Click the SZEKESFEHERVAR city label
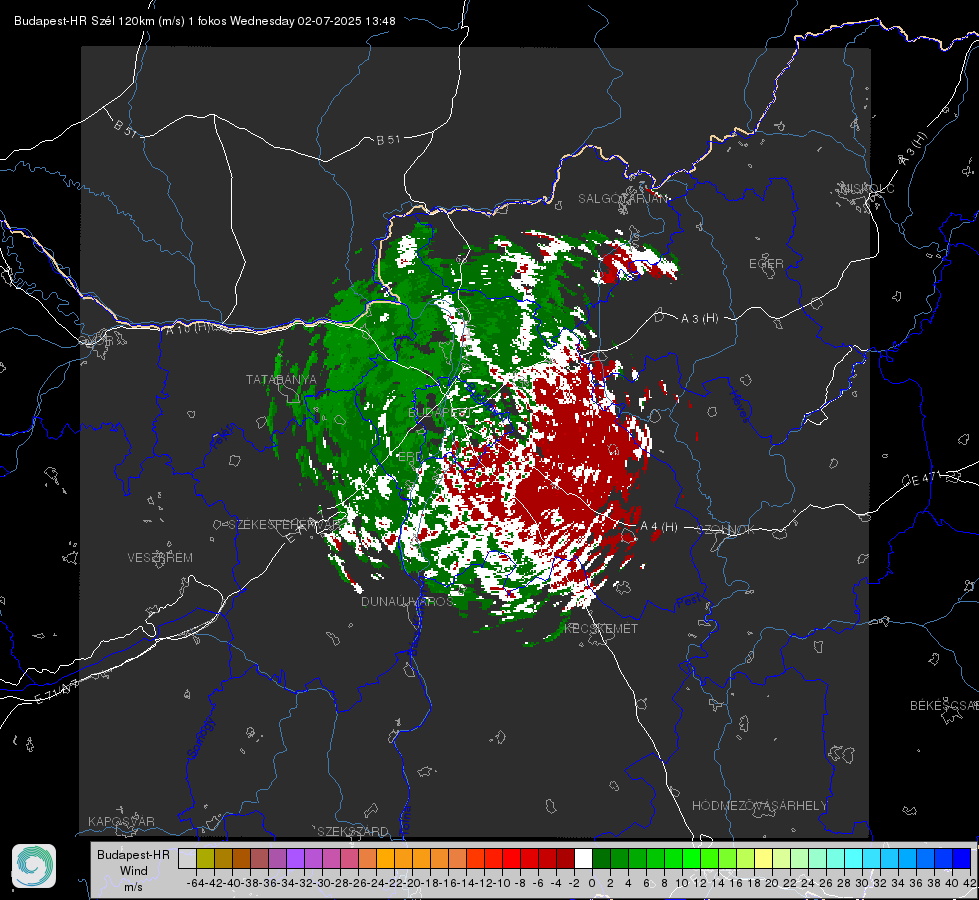The width and height of the screenshot is (979, 900). pyautogui.click(x=285, y=525)
